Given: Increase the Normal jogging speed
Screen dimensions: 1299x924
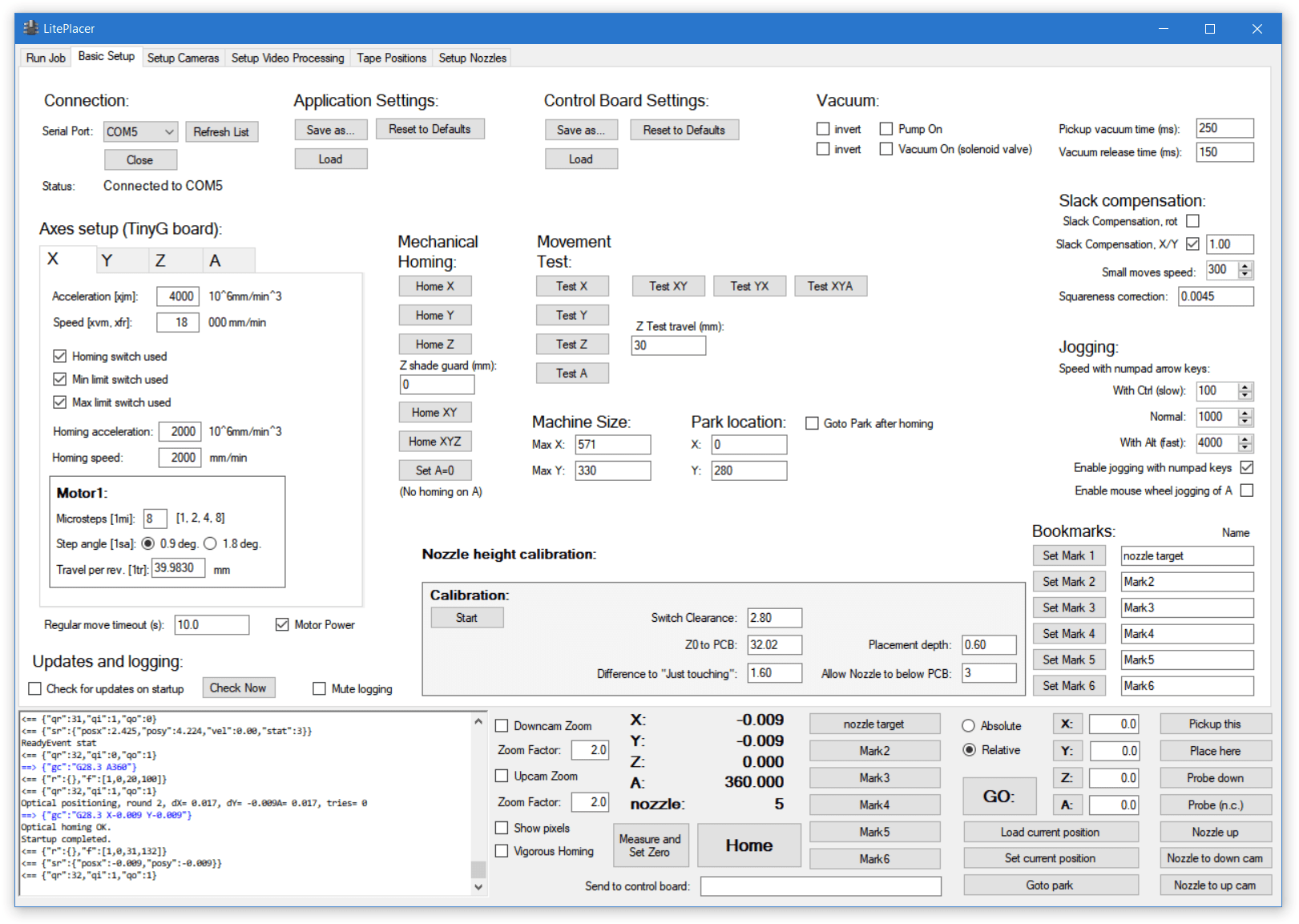Looking at the screenshot, I should 1245,413.
